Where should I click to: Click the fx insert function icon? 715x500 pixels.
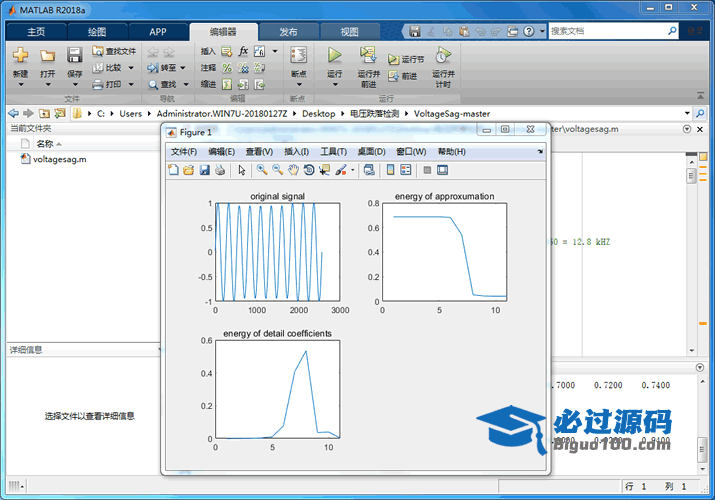(244, 51)
